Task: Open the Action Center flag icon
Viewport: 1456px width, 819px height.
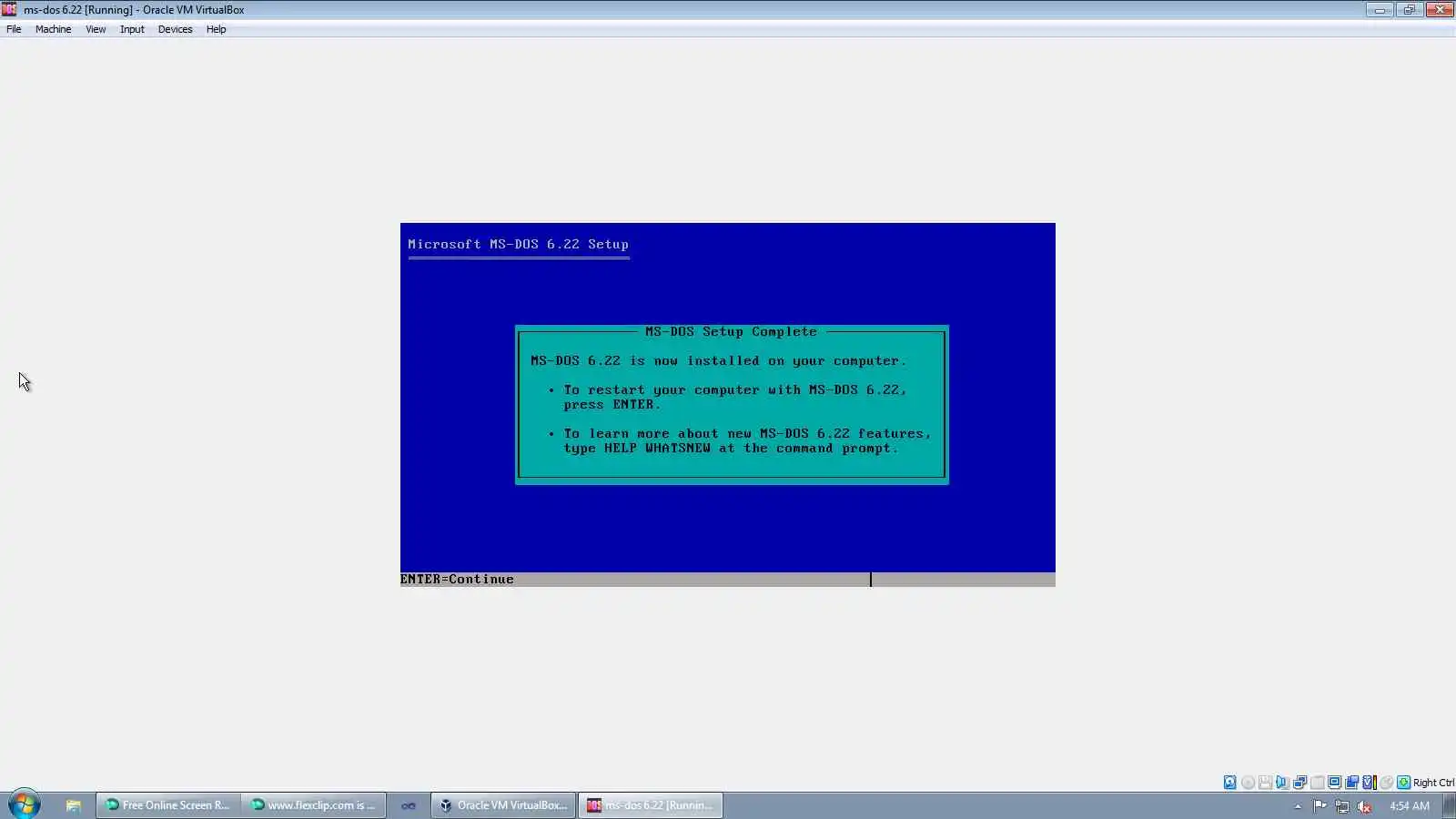Action: pos(1319,805)
